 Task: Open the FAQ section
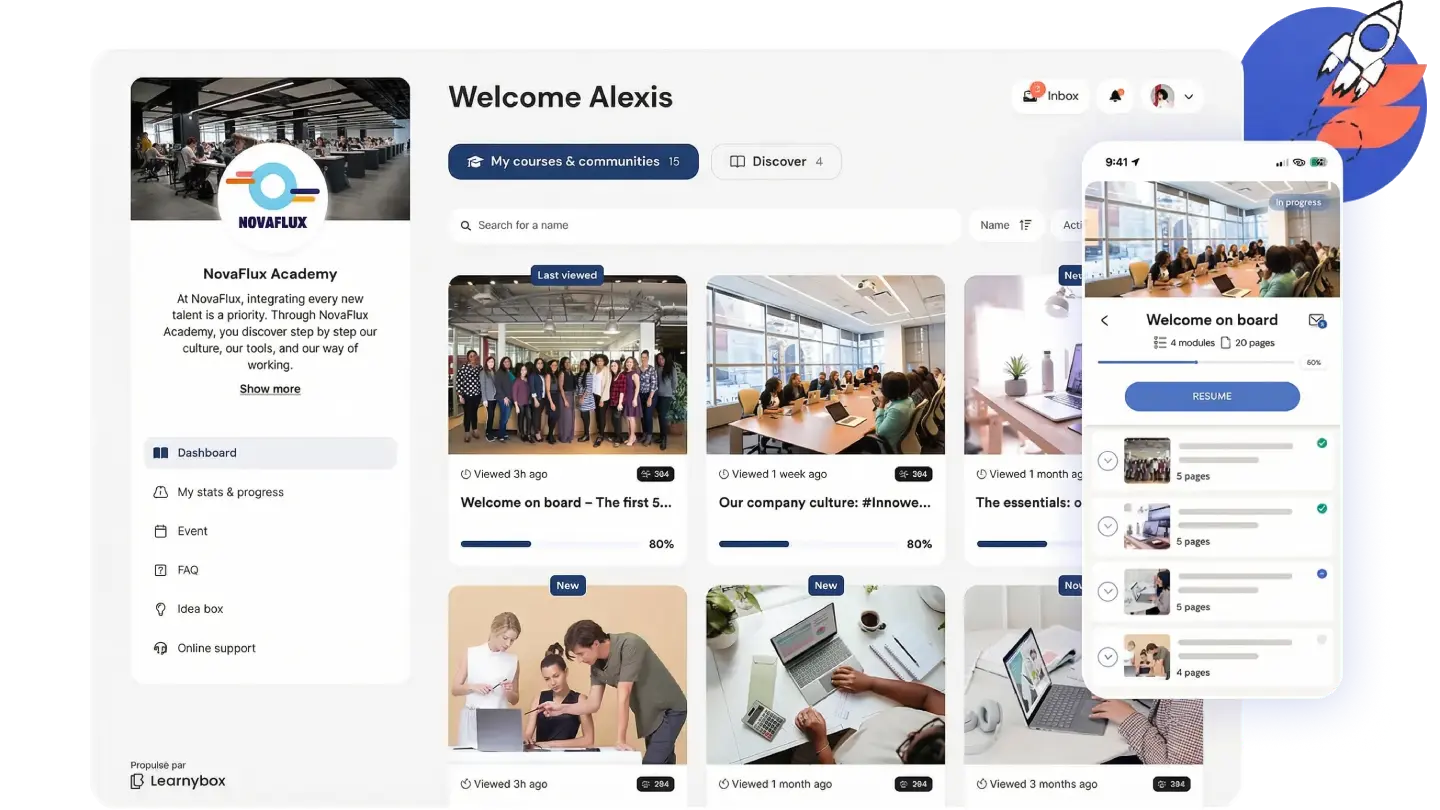click(186, 569)
